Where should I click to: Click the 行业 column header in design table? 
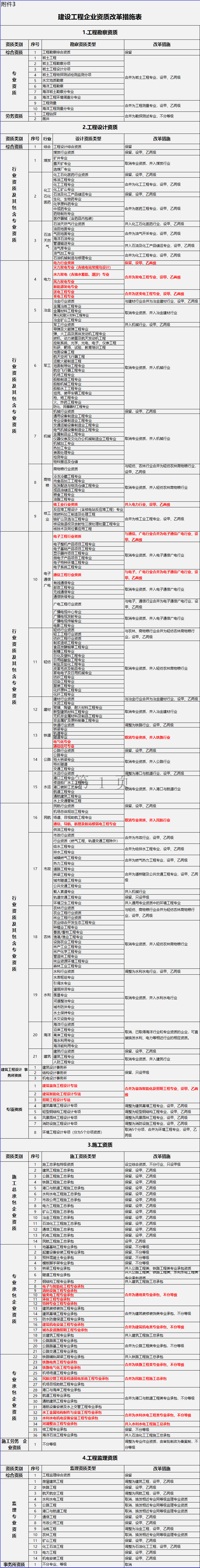point(47,139)
